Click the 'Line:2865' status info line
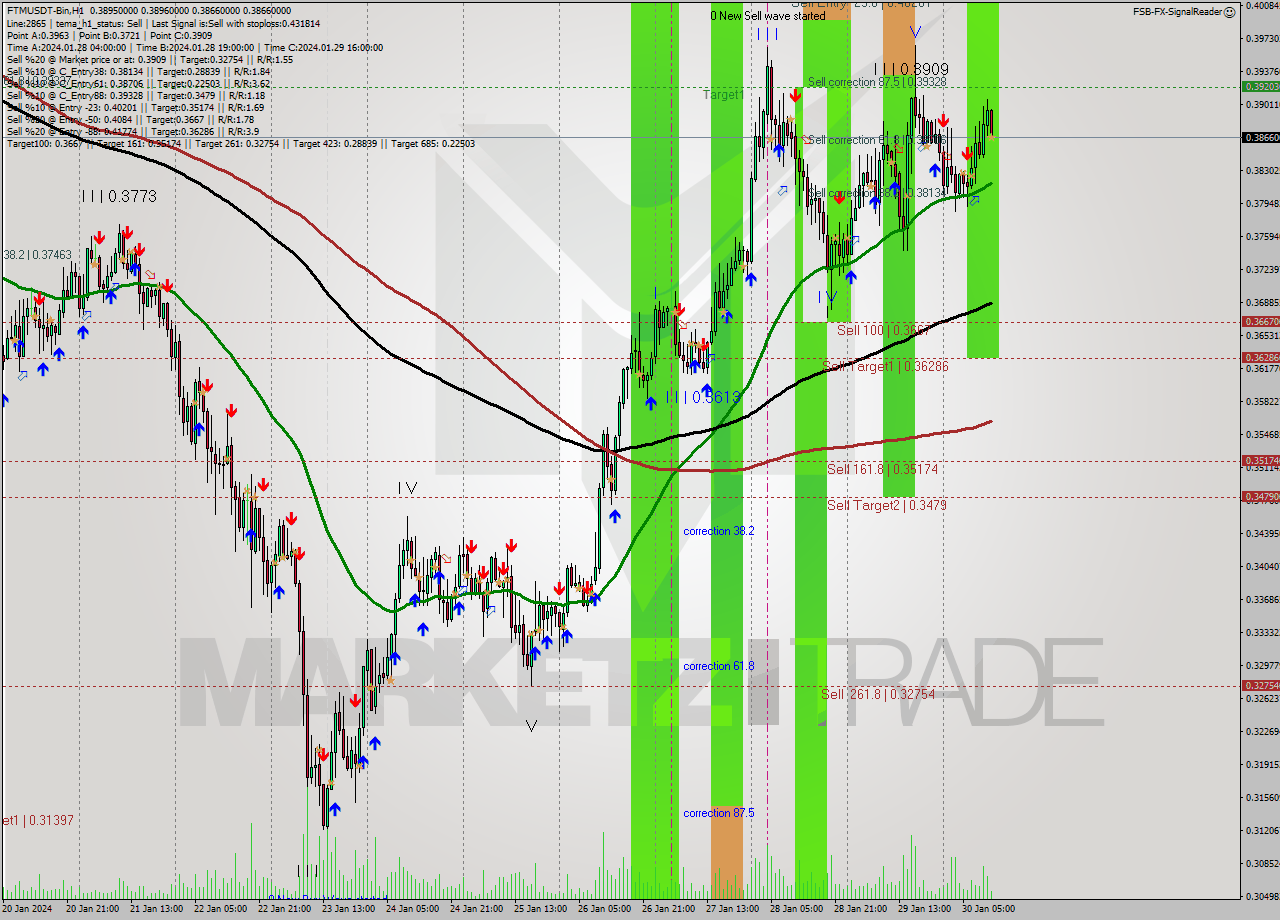 [x=163, y=22]
